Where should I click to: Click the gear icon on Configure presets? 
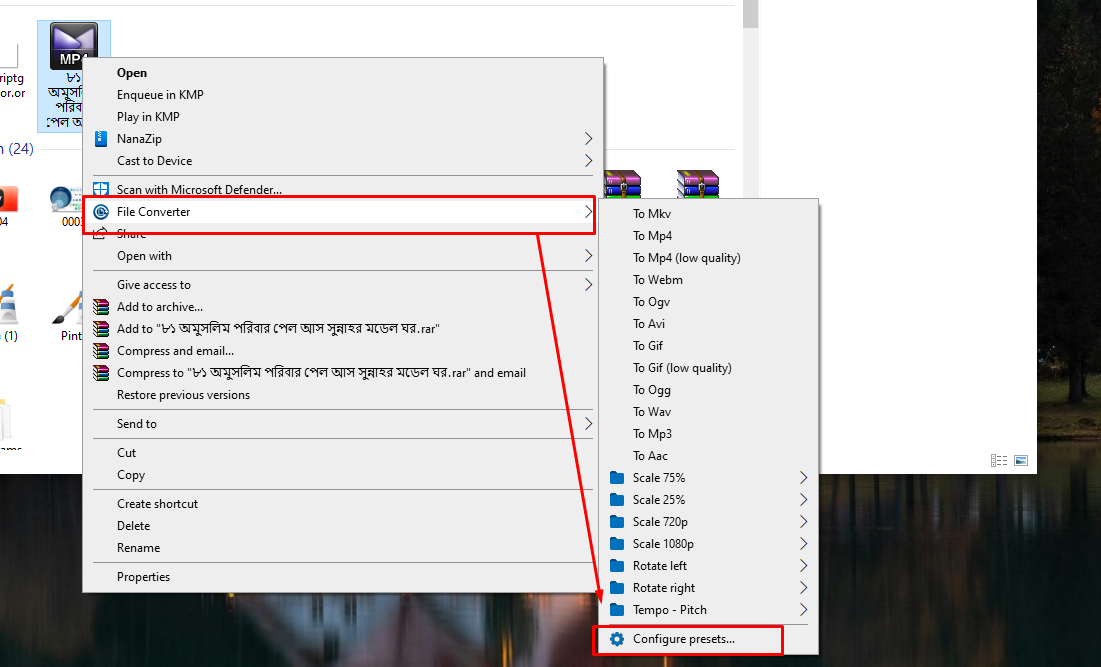click(617, 640)
